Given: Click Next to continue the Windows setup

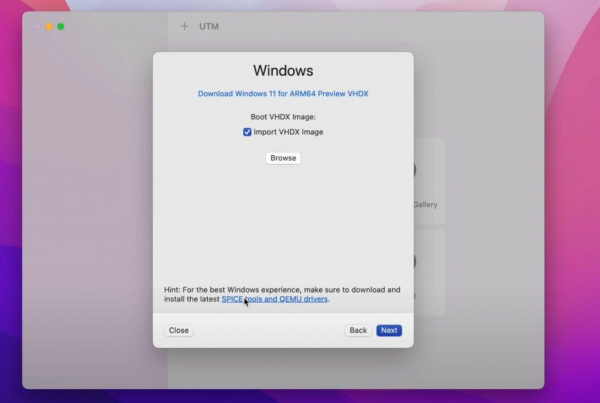Looking at the screenshot, I should [x=389, y=330].
